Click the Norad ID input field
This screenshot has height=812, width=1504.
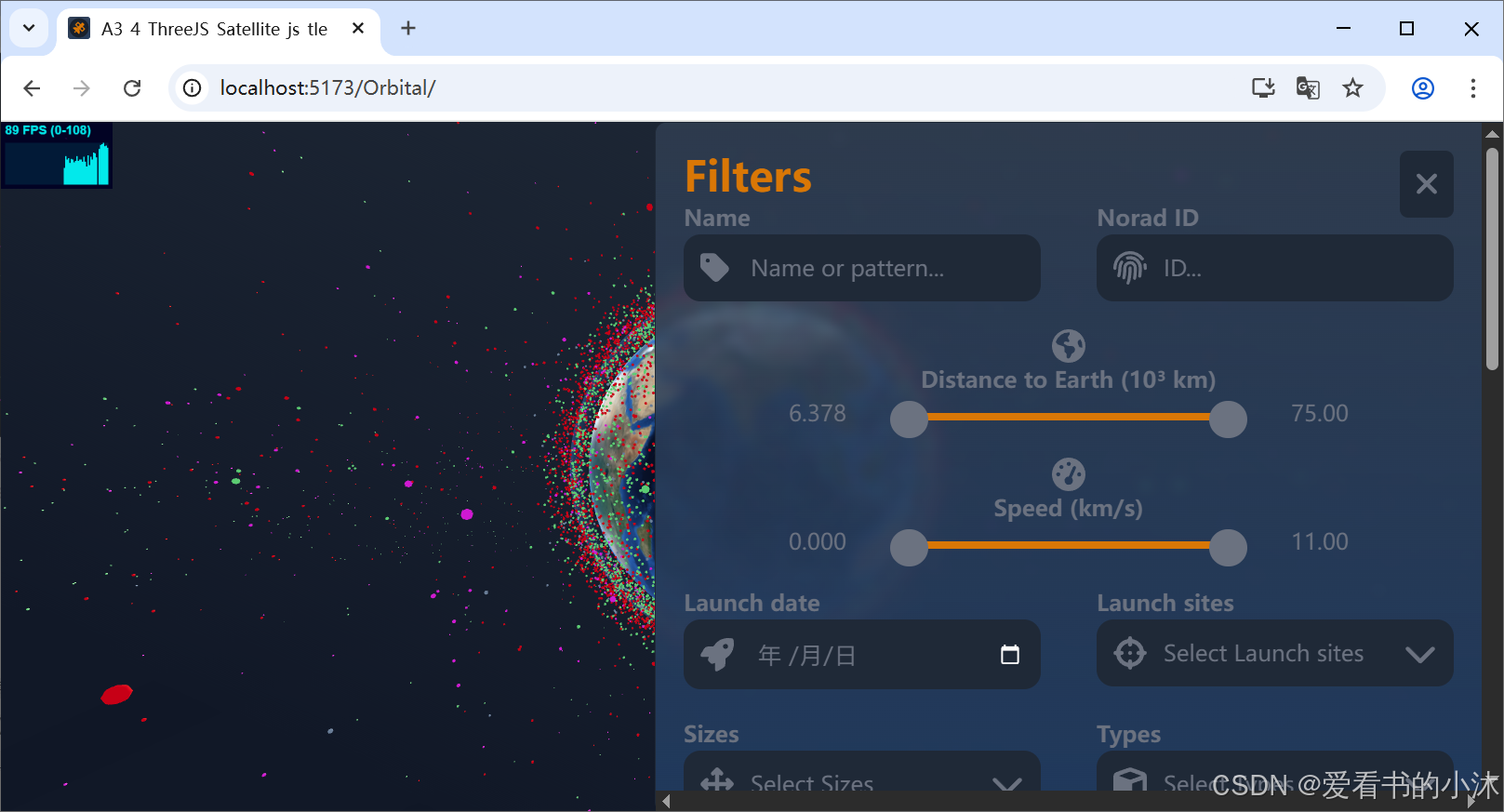click(1274, 268)
